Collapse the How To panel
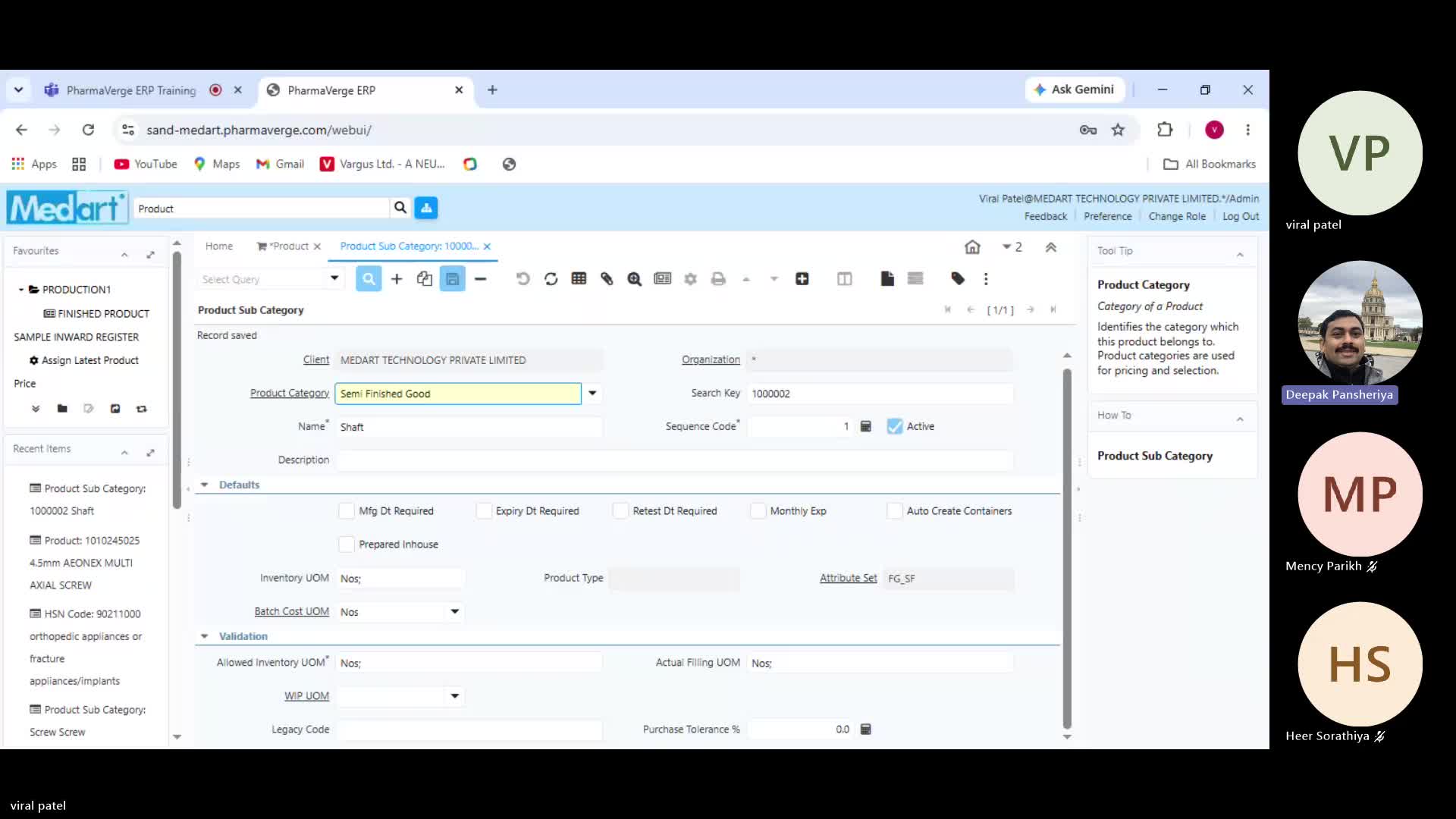1456x819 pixels. tap(1240, 419)
